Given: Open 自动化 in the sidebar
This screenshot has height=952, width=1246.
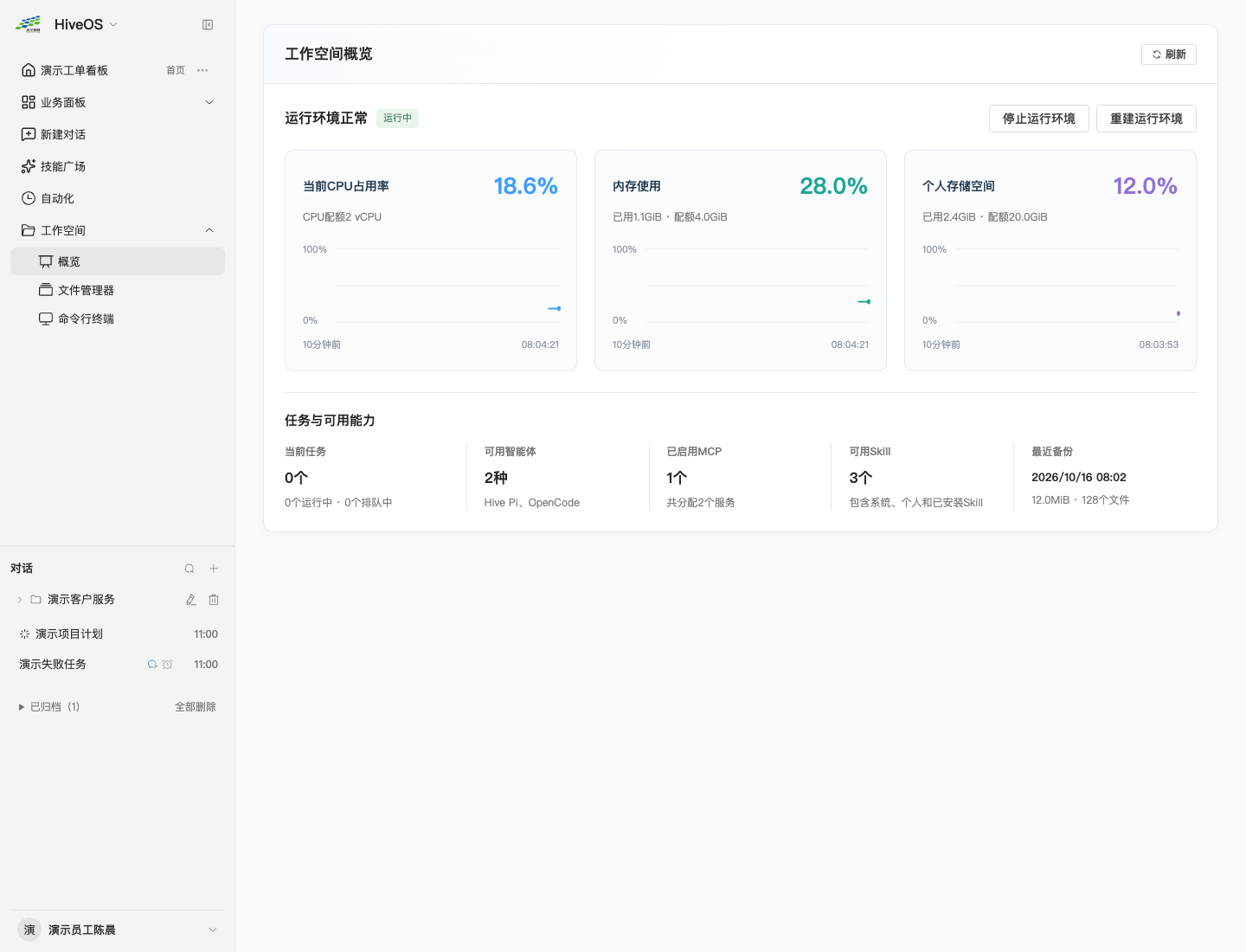Looking at the screenshot, I should point(57,198).
